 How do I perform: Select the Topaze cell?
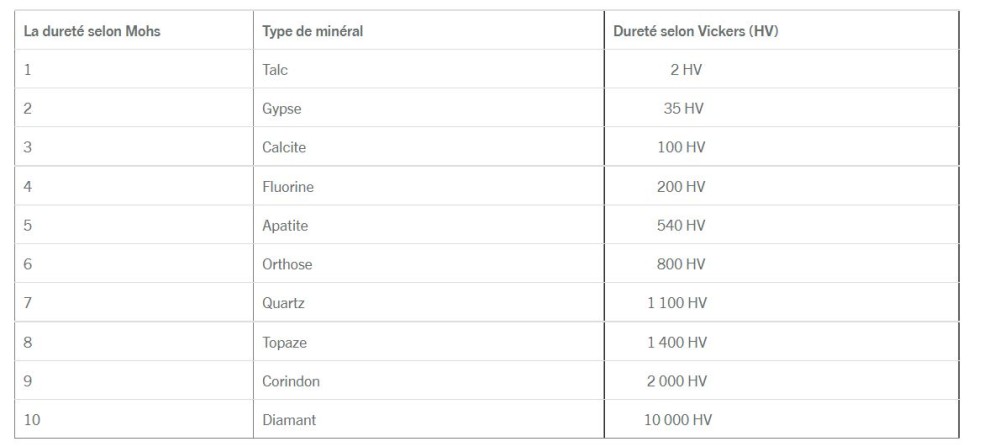point(284,343)
